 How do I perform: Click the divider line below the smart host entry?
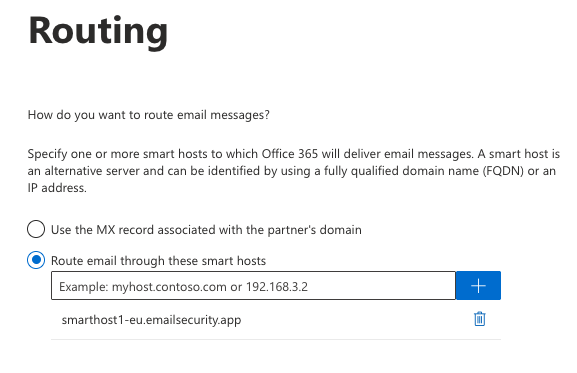click(x=276, y=339)
